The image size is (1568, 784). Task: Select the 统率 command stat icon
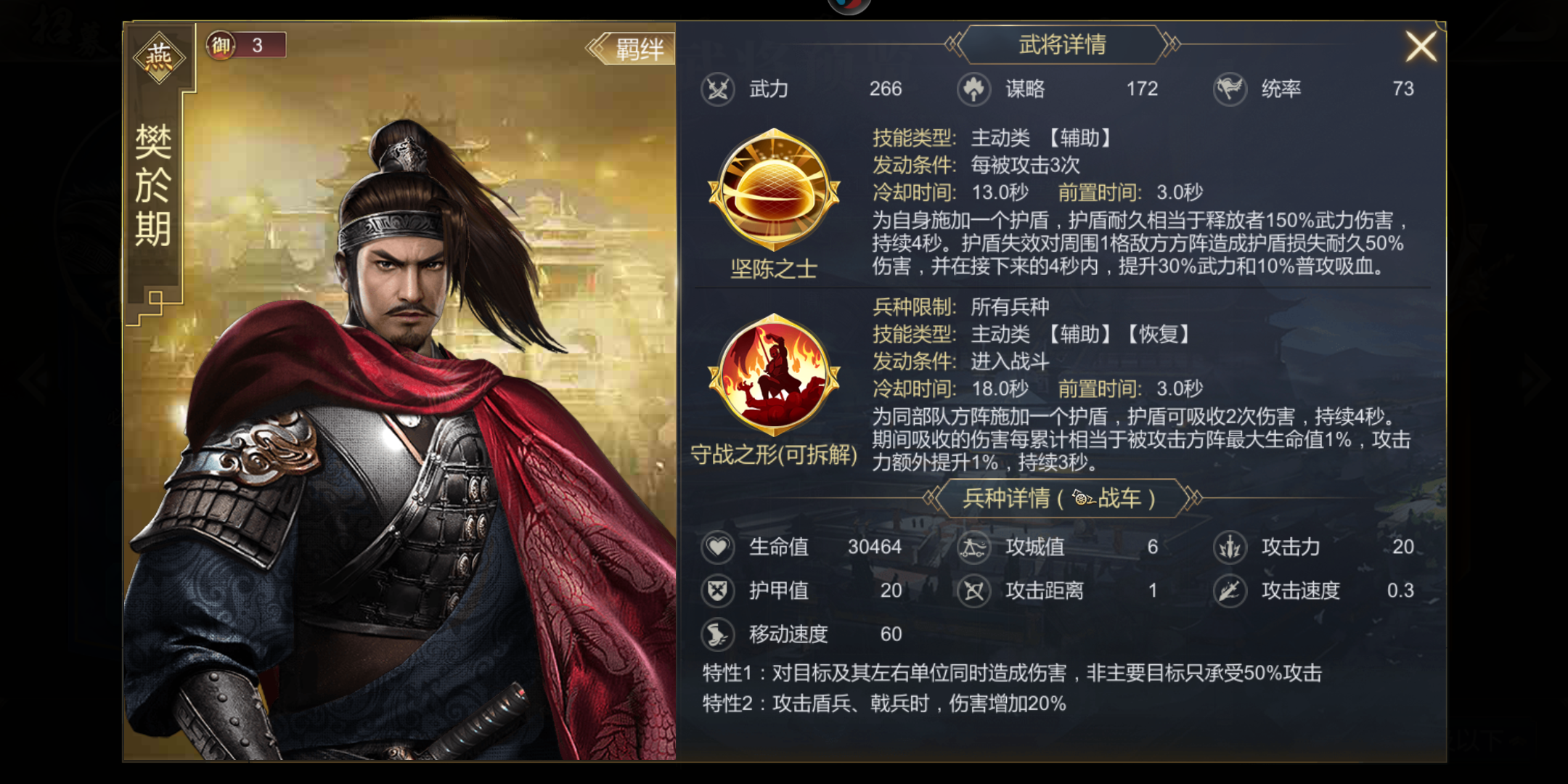point(1230,89)
